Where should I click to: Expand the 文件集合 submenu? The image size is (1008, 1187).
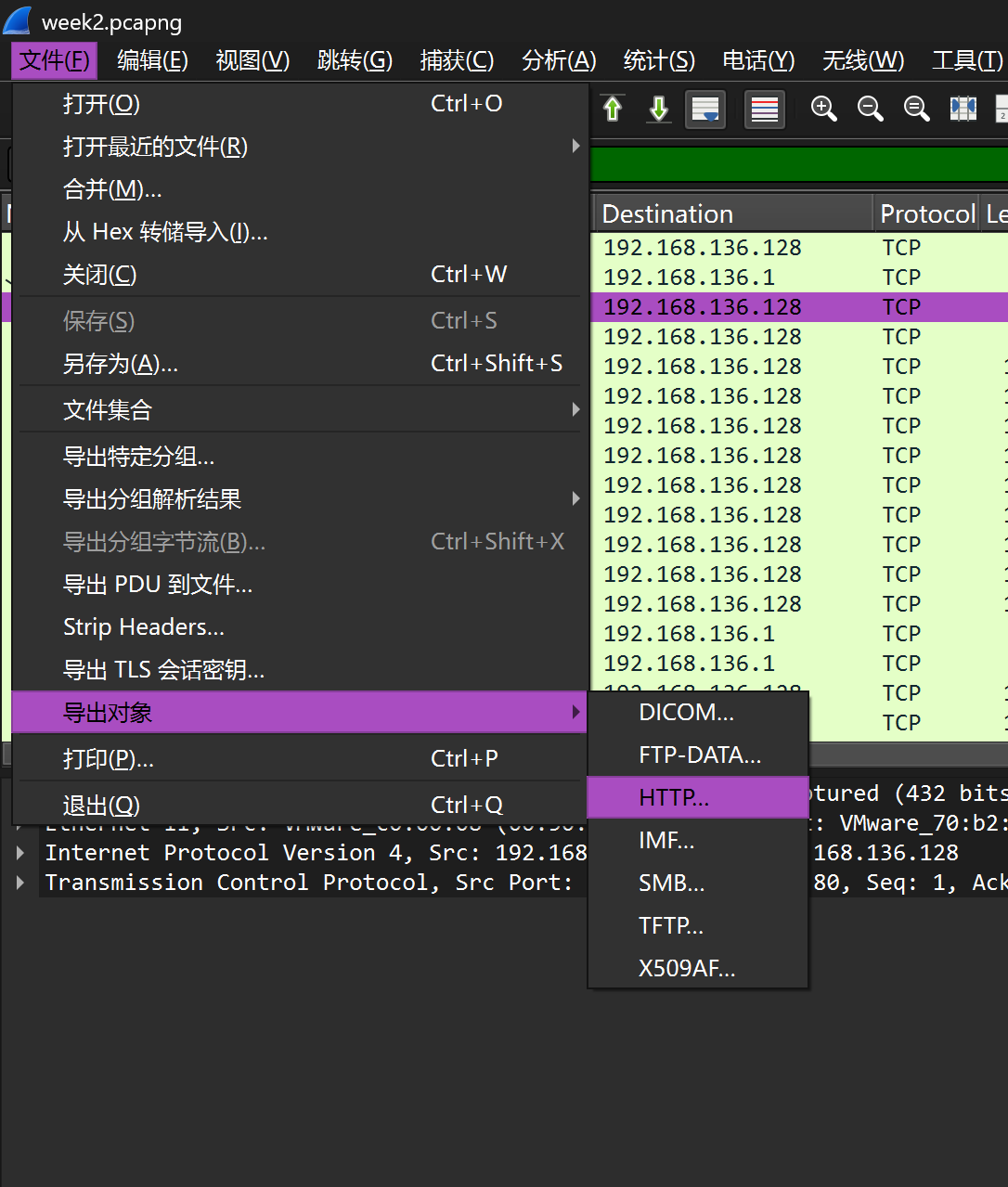coord(301,410)
